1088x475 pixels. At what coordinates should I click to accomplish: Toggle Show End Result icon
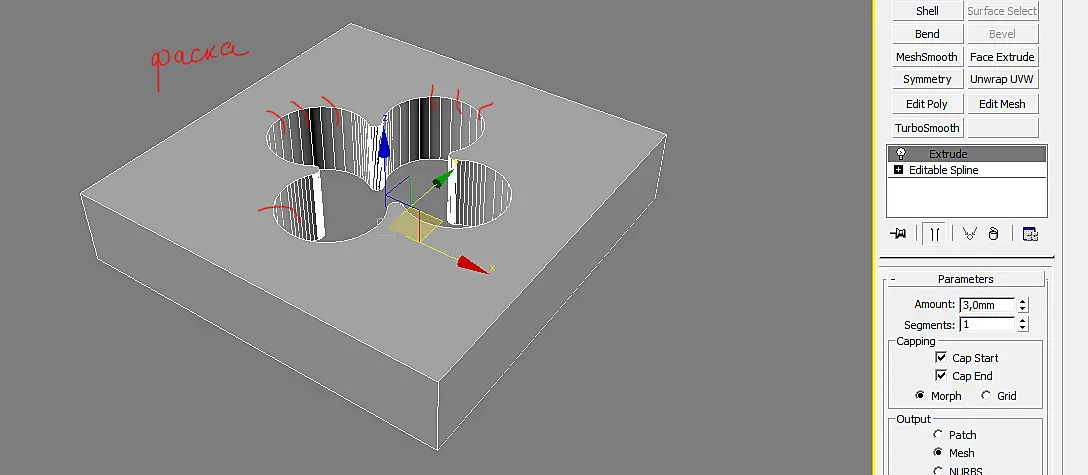[x=935, y=234]
